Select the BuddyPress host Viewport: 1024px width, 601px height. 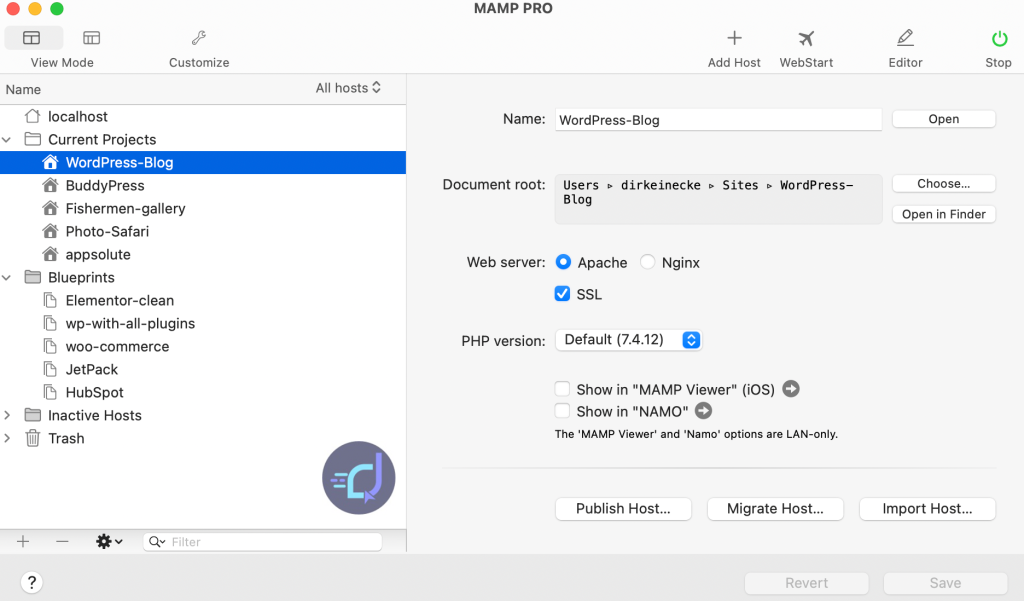coord(203,186)
